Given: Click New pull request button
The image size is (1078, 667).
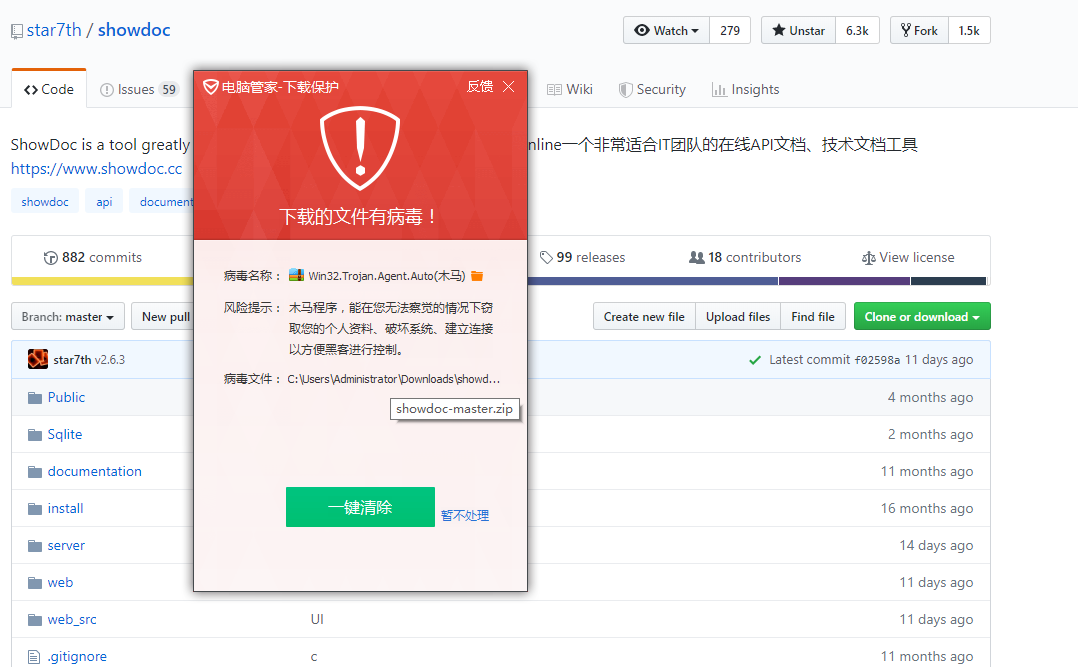Looking at the screenshot, I should pyautogui.click(x=163, y=316).
